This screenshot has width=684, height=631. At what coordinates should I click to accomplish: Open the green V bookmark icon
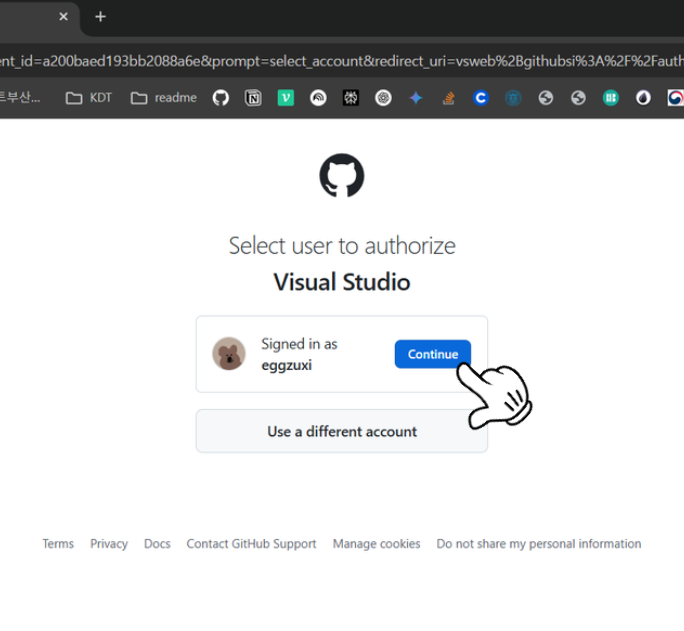coord(286,98)
